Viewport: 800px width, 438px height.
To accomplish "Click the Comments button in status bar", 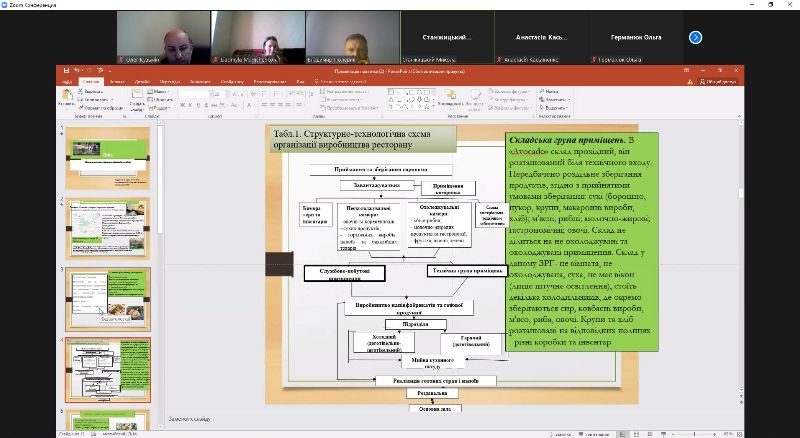I will click(x=594, y=434).
